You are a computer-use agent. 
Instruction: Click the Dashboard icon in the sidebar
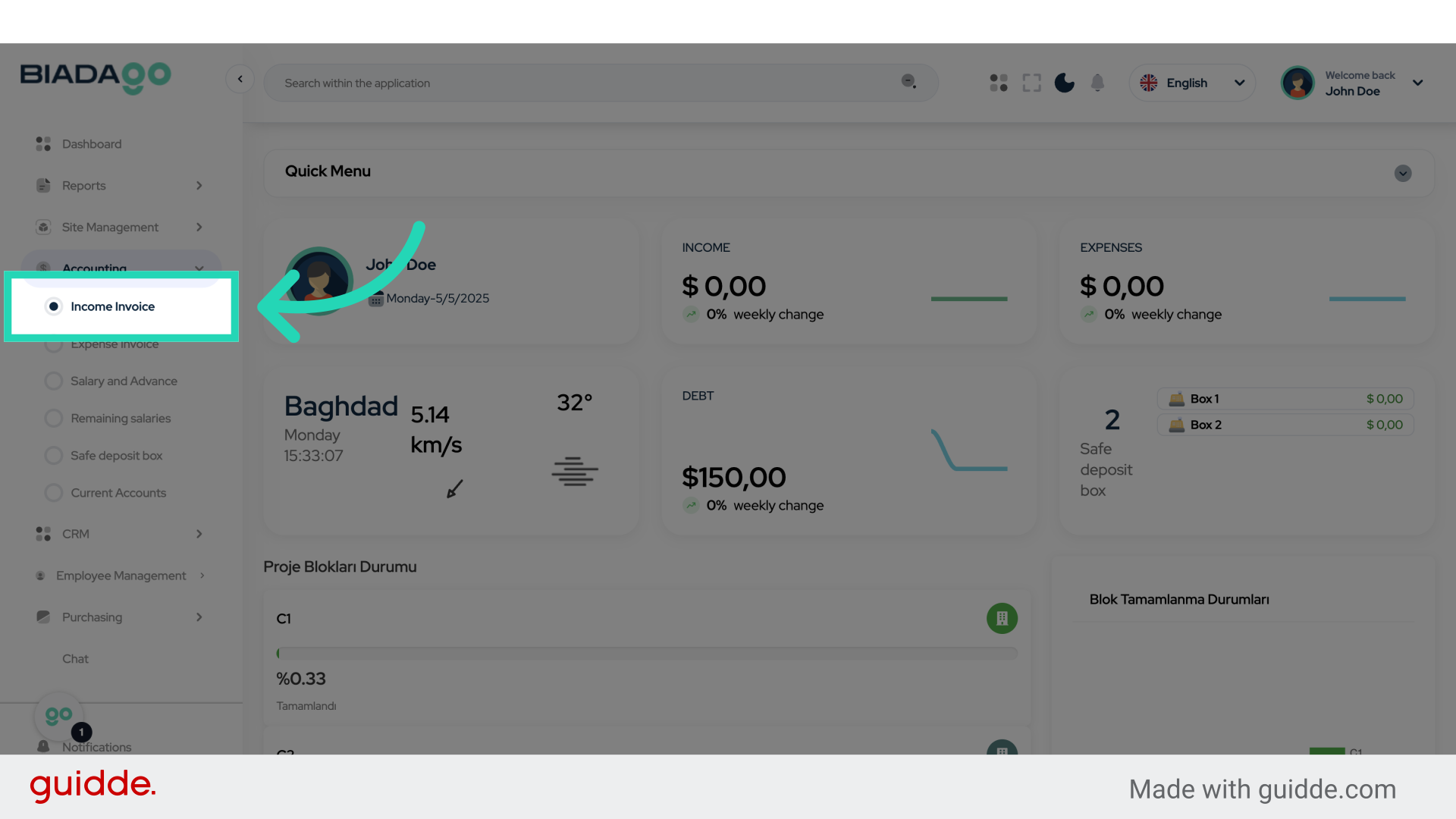[x=42, y=143]
